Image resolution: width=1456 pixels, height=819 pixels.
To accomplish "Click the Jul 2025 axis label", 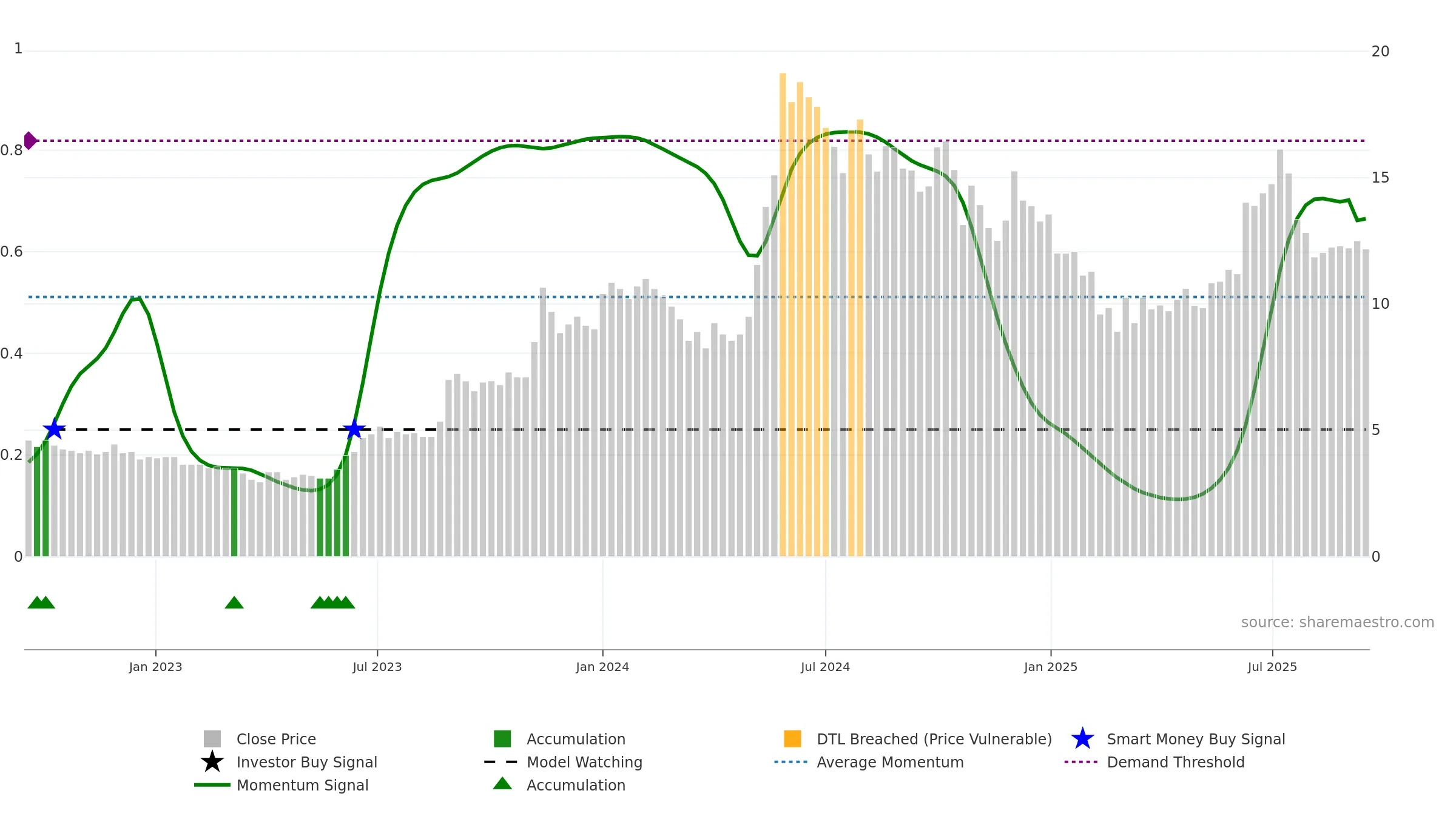I will coord(1272,667).
